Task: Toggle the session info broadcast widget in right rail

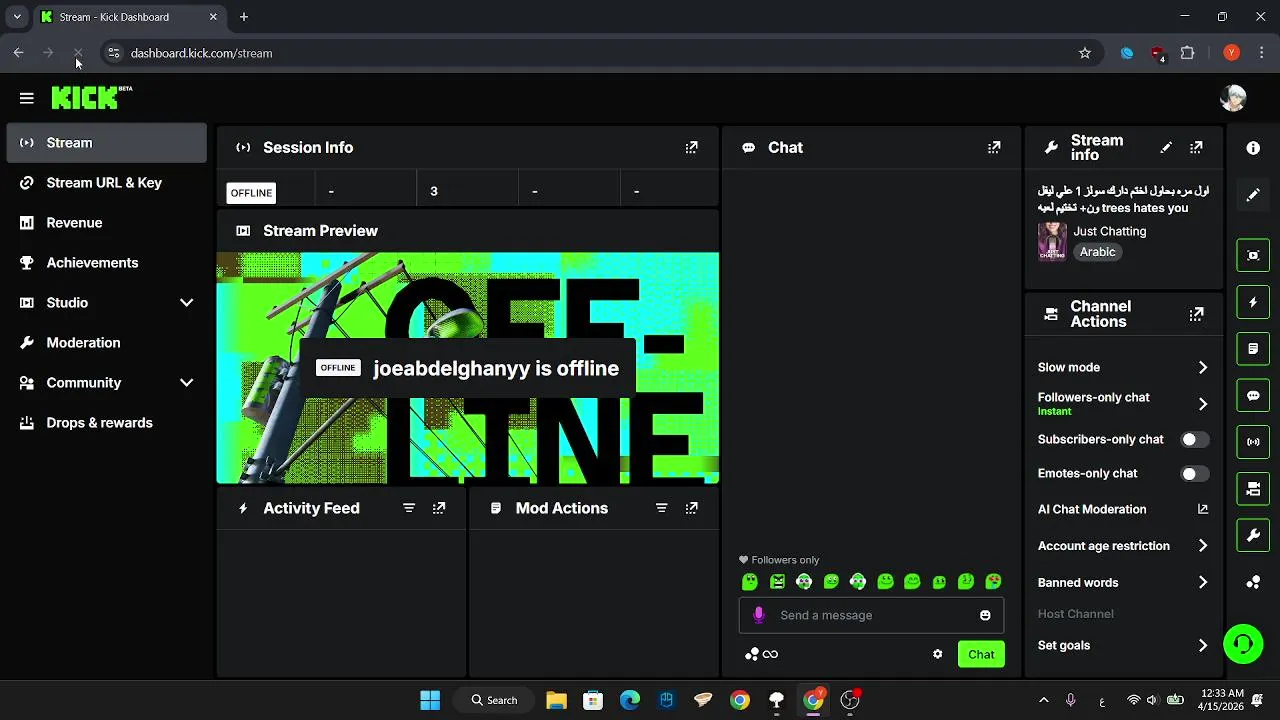Action: [1253, 442]
